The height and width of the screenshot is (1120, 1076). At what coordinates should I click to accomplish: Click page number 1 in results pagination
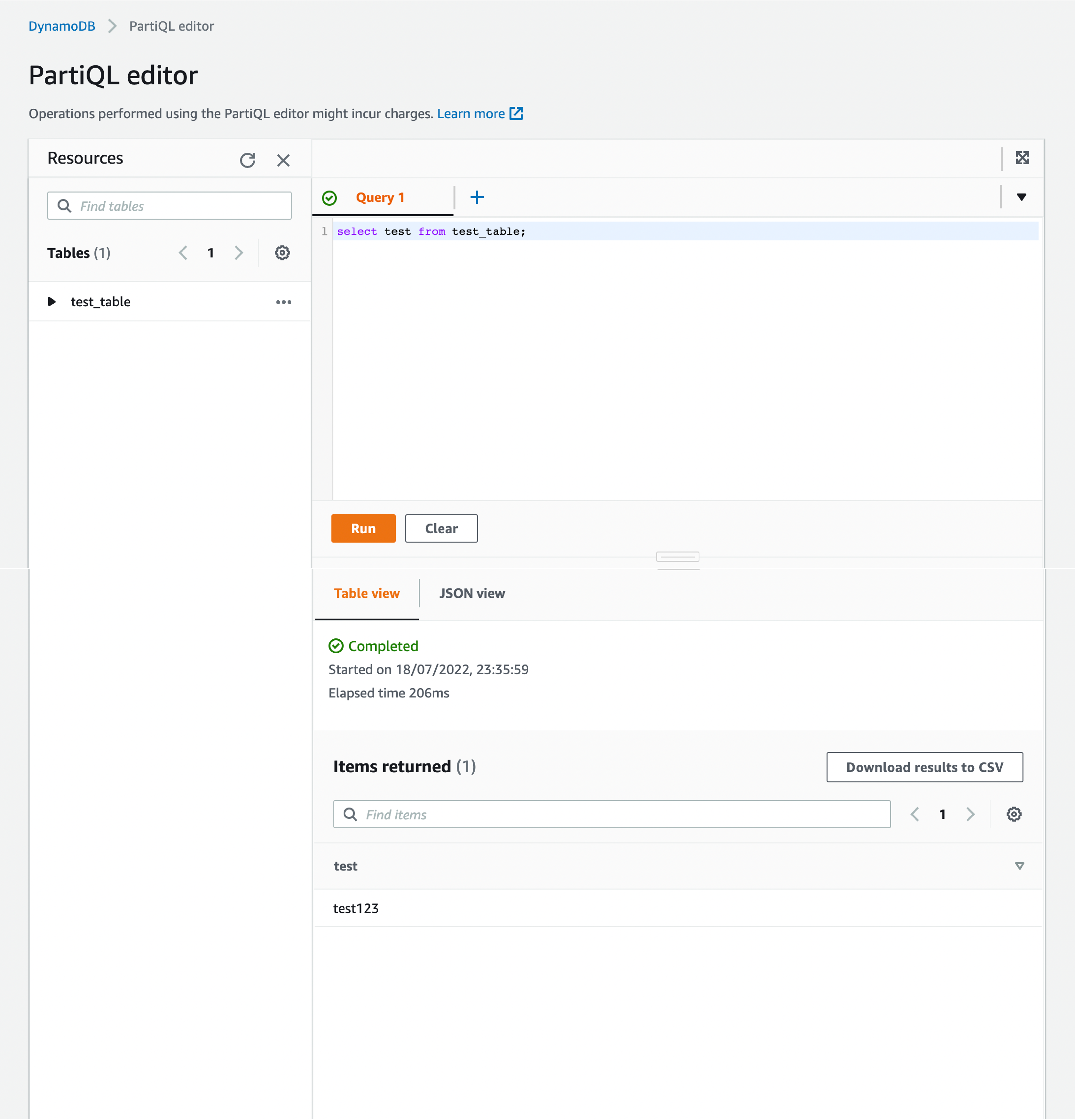coord(942,814)
